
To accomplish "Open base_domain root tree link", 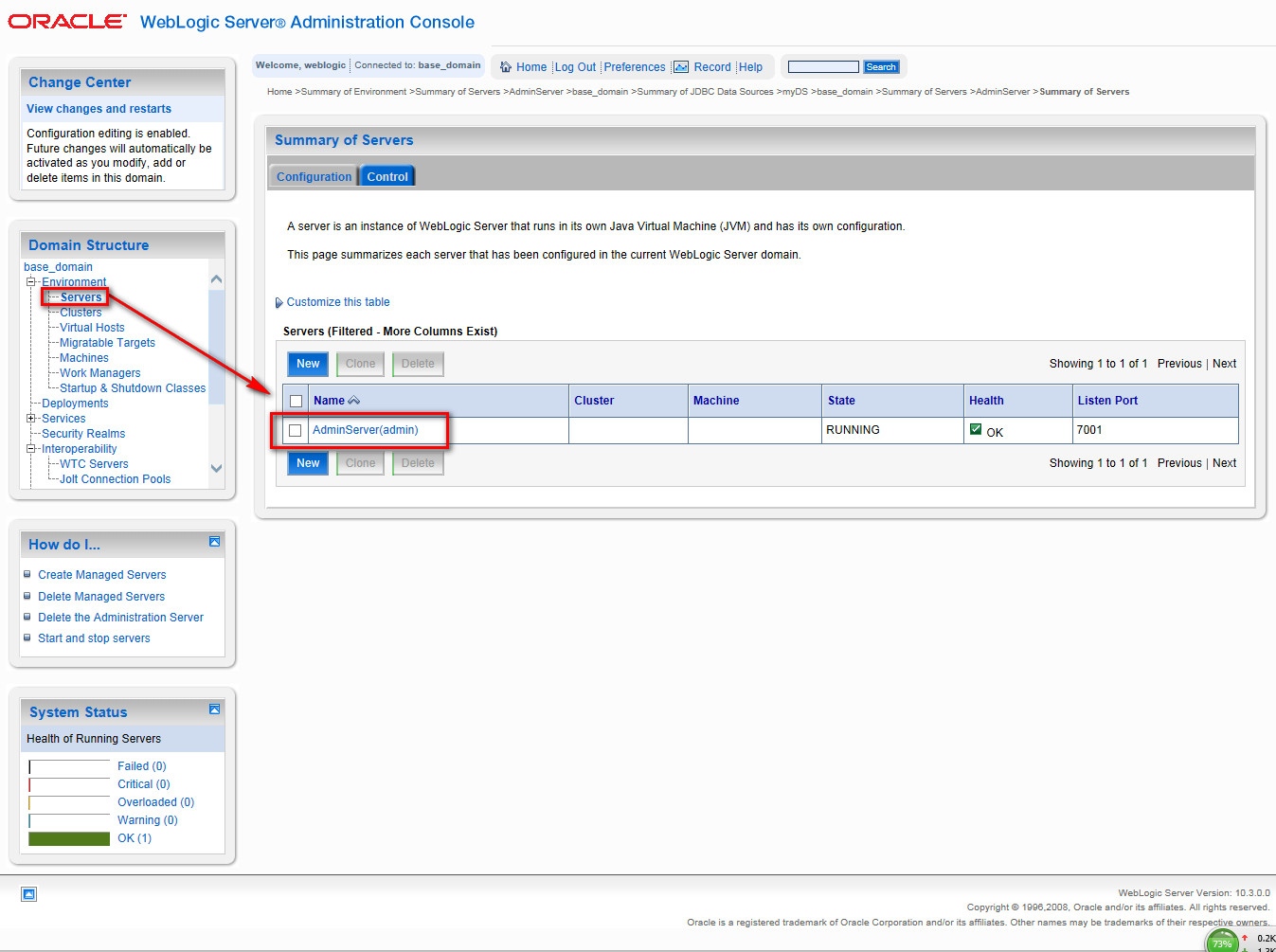I will (x=58, y=267).
